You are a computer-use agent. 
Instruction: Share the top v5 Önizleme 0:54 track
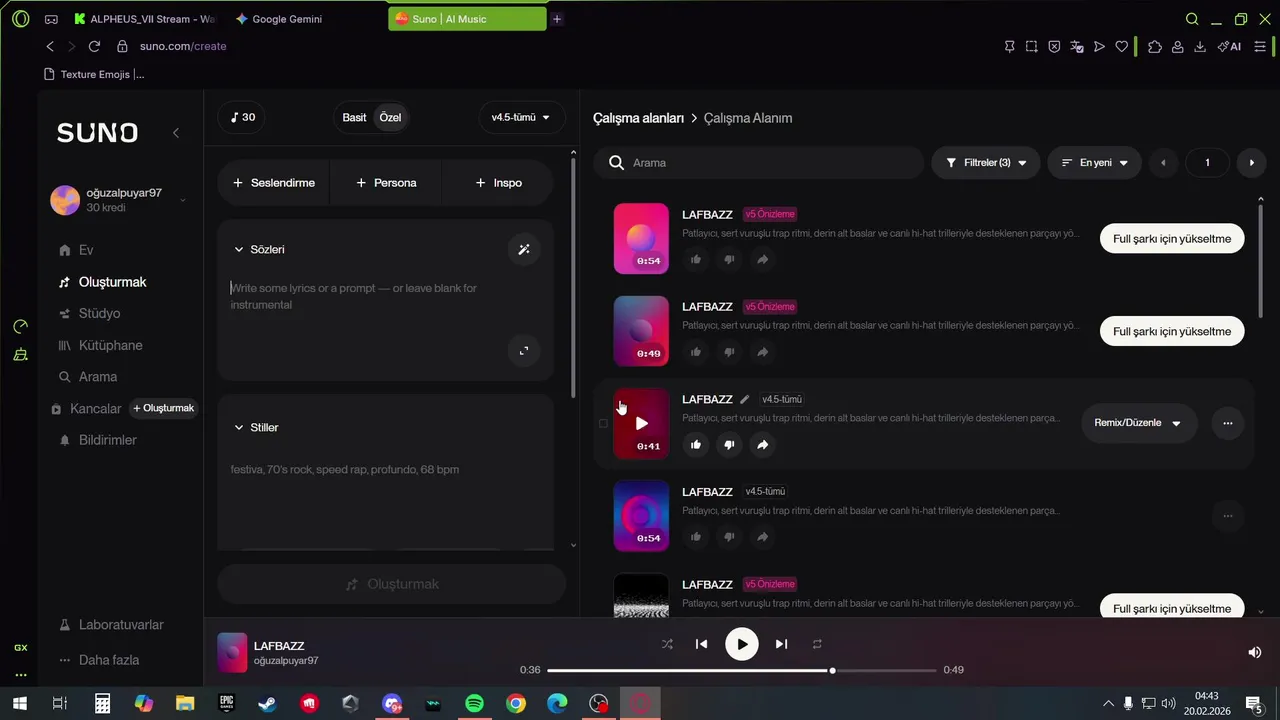[762, 260]
